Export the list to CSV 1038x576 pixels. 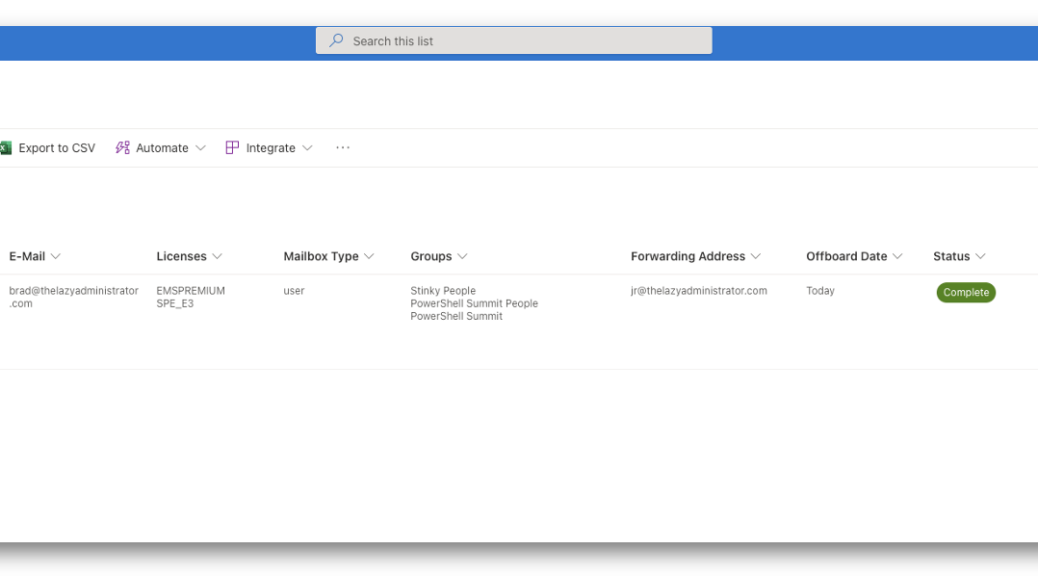coord(49,148)
